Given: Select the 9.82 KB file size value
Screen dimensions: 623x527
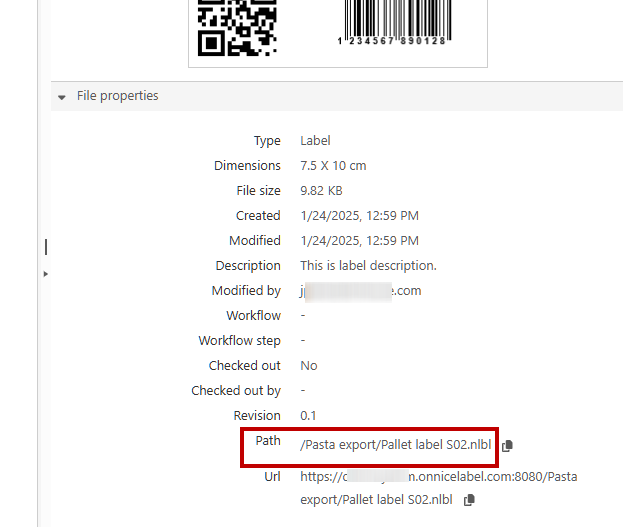Looking at the screenshot, I should (322, 191).
